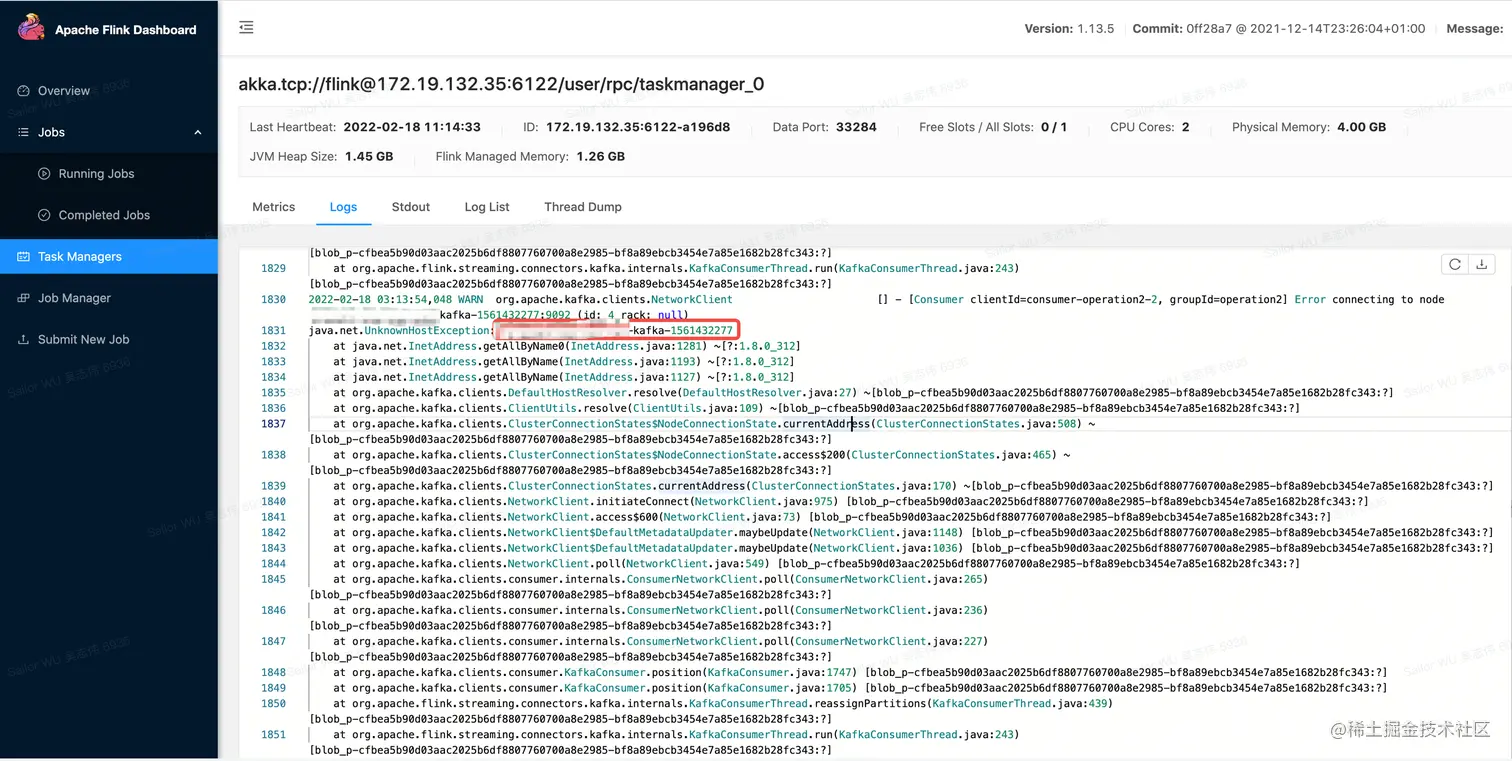Screen dimensions: 1512x761
Task: Switch to the Stdout tab
Action: point(411,207)
